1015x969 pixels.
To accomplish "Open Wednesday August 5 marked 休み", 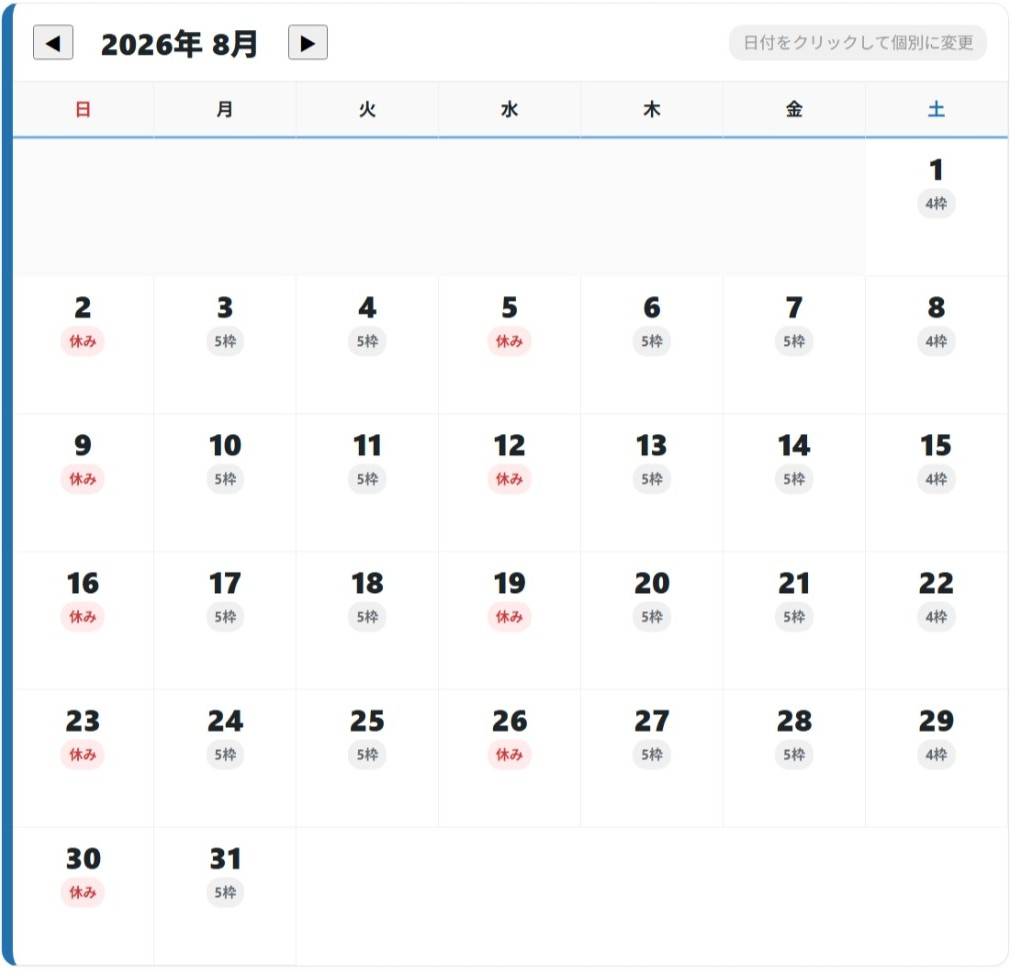I will tap(509, 345).
